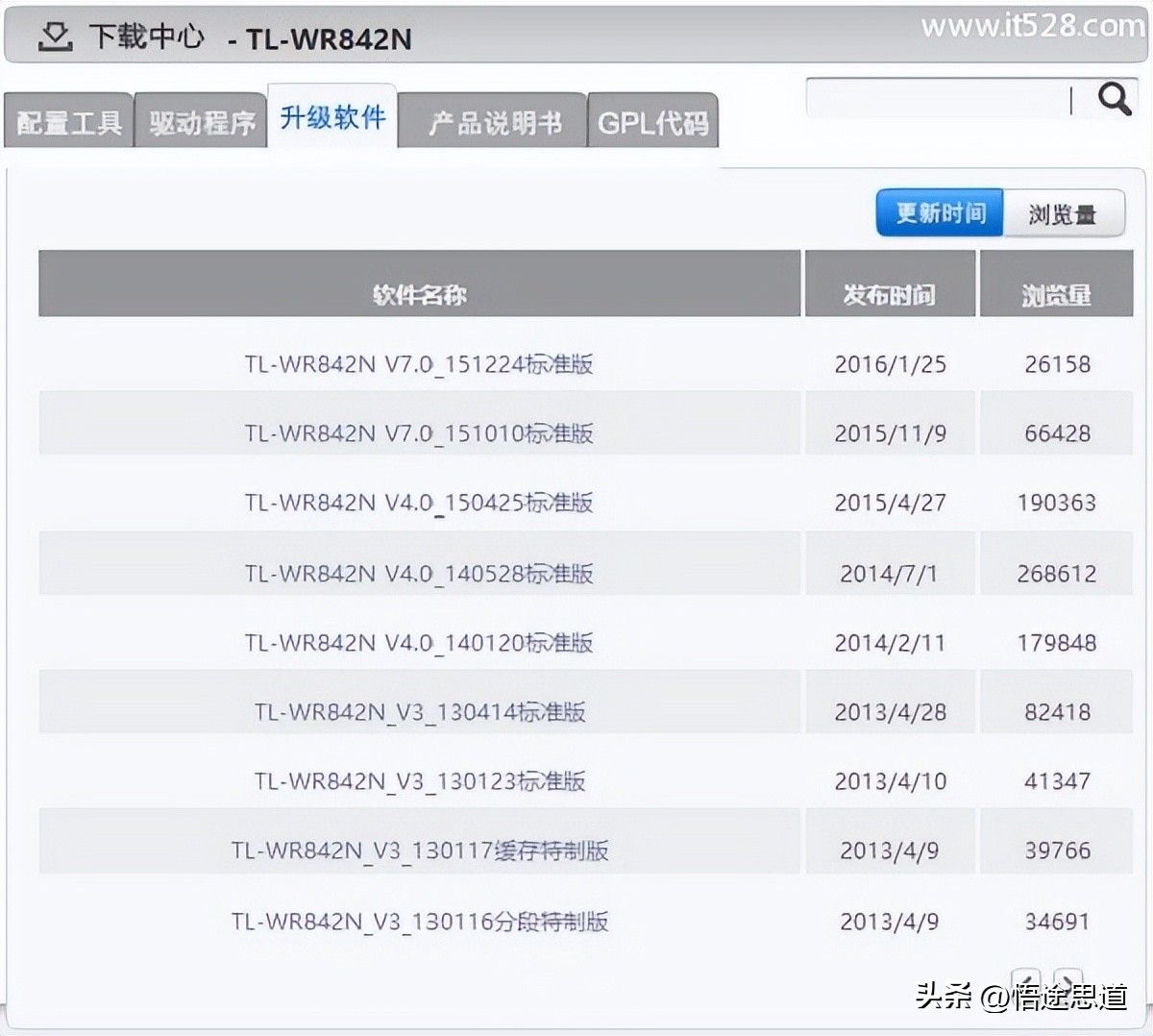Image resolution: width=1153 pixels, height=1036 pixels.
Task: Click release date 2014/2/11
Action: 890,643
